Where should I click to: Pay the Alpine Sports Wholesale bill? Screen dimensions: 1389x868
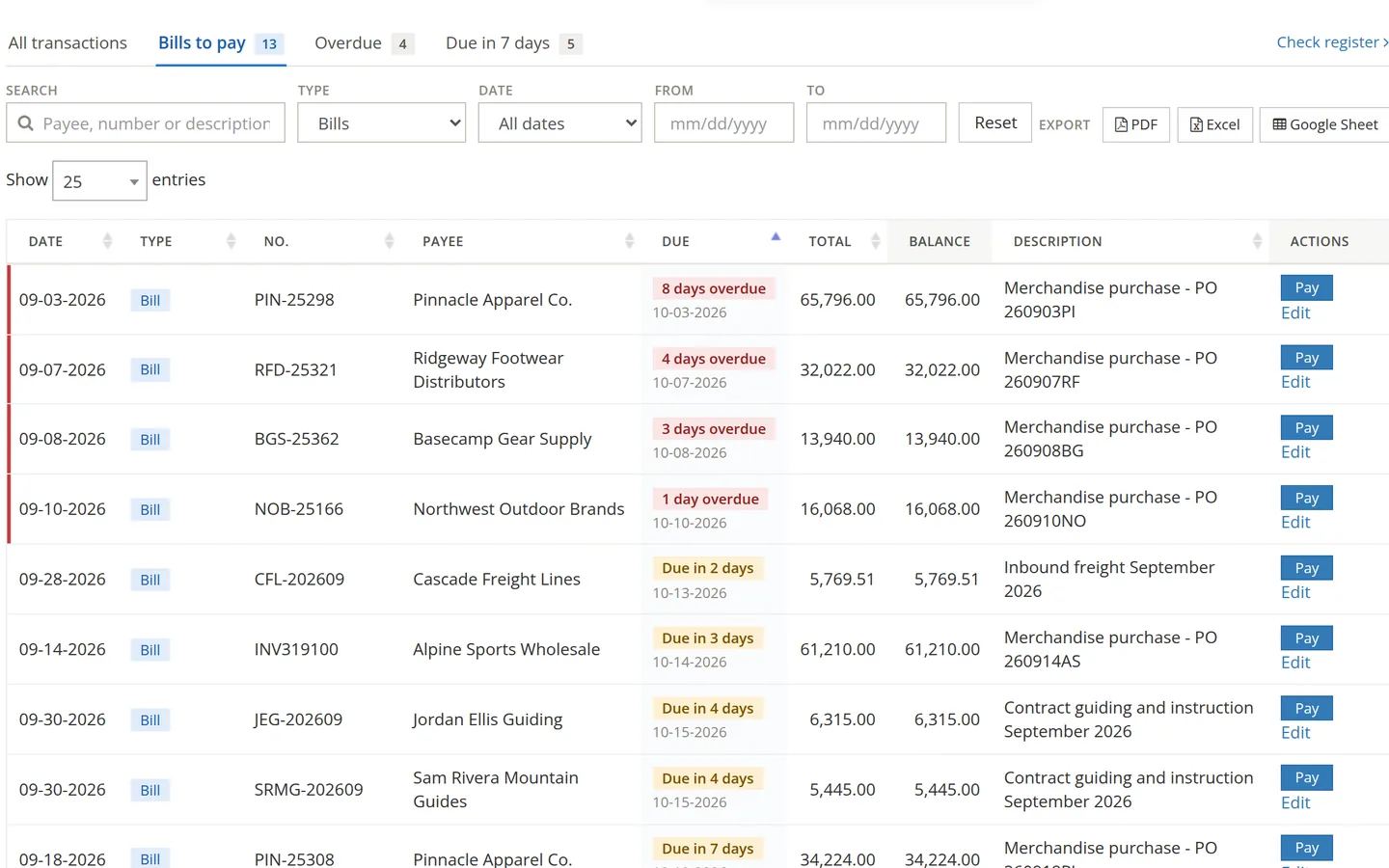(1306, 637)
